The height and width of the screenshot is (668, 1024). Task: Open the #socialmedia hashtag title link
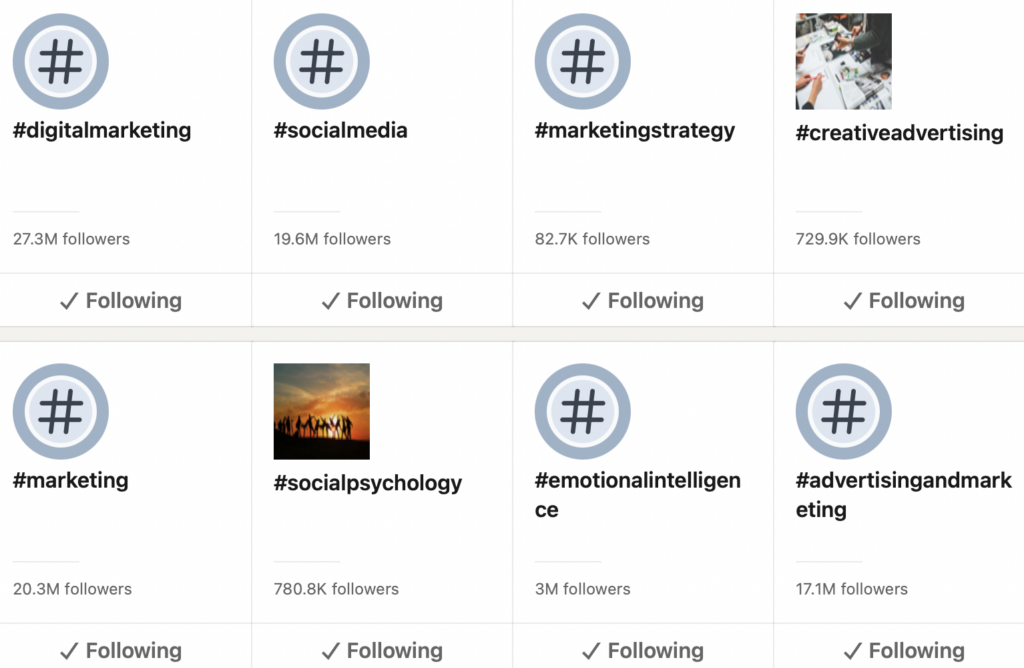pos(340,130)
